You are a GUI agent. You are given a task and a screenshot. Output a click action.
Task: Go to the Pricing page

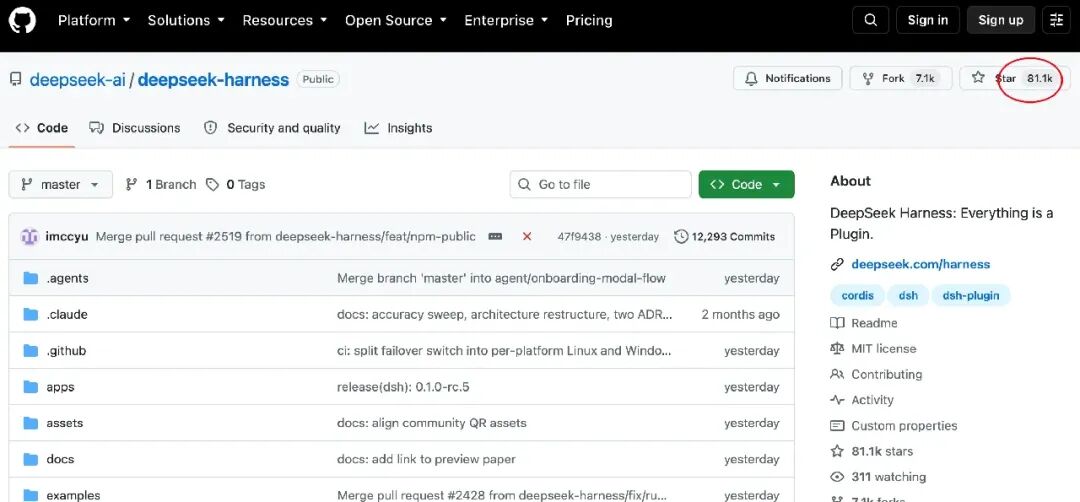[589, 20]
